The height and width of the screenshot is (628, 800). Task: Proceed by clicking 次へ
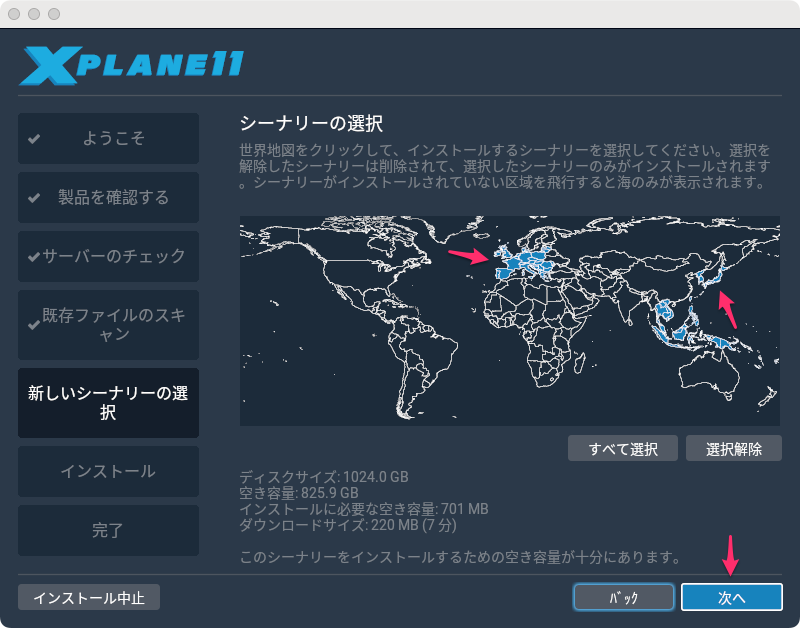click(x=731, y=597)
